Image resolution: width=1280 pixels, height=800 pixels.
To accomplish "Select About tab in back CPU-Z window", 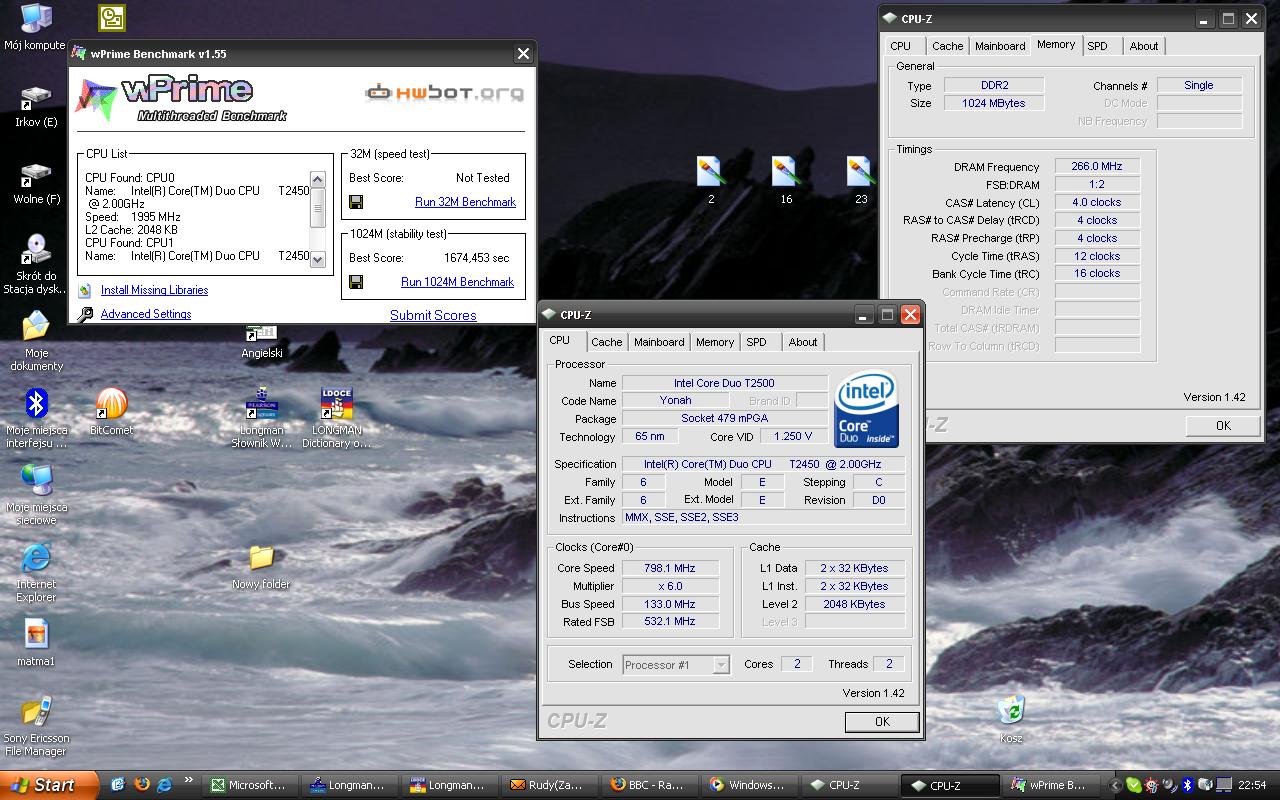I will [x=1144, y=46].
